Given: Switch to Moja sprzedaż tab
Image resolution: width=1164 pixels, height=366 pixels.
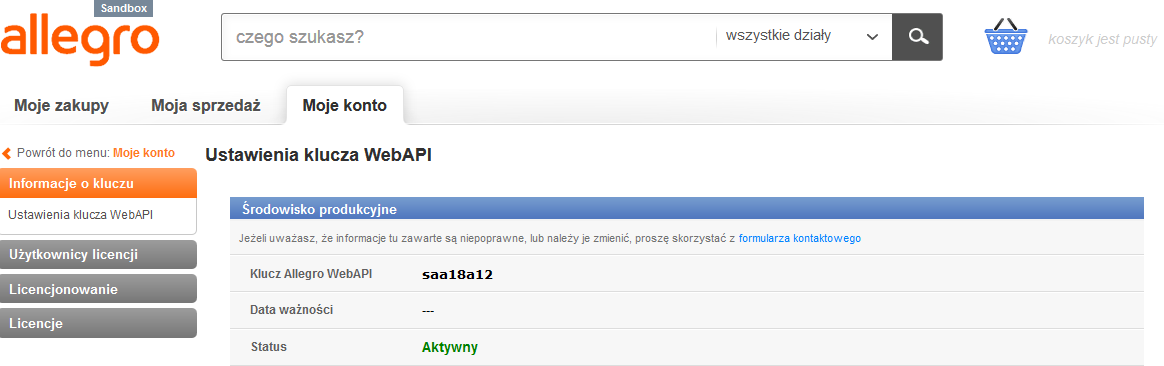Looking at the screenshot, I should pyautogui.click(x=206, y=105).
